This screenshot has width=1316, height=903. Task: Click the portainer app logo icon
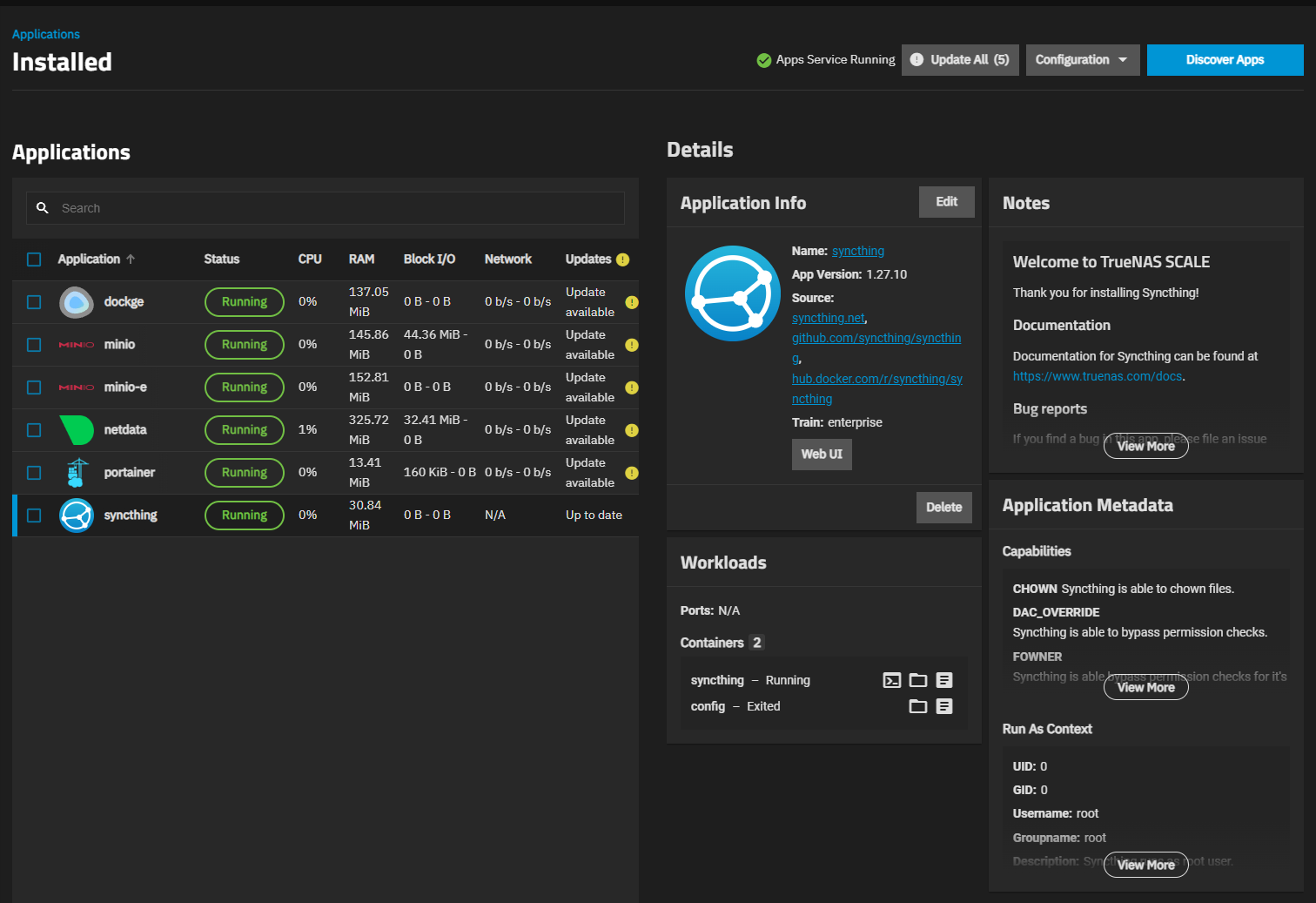coord(77,472)
